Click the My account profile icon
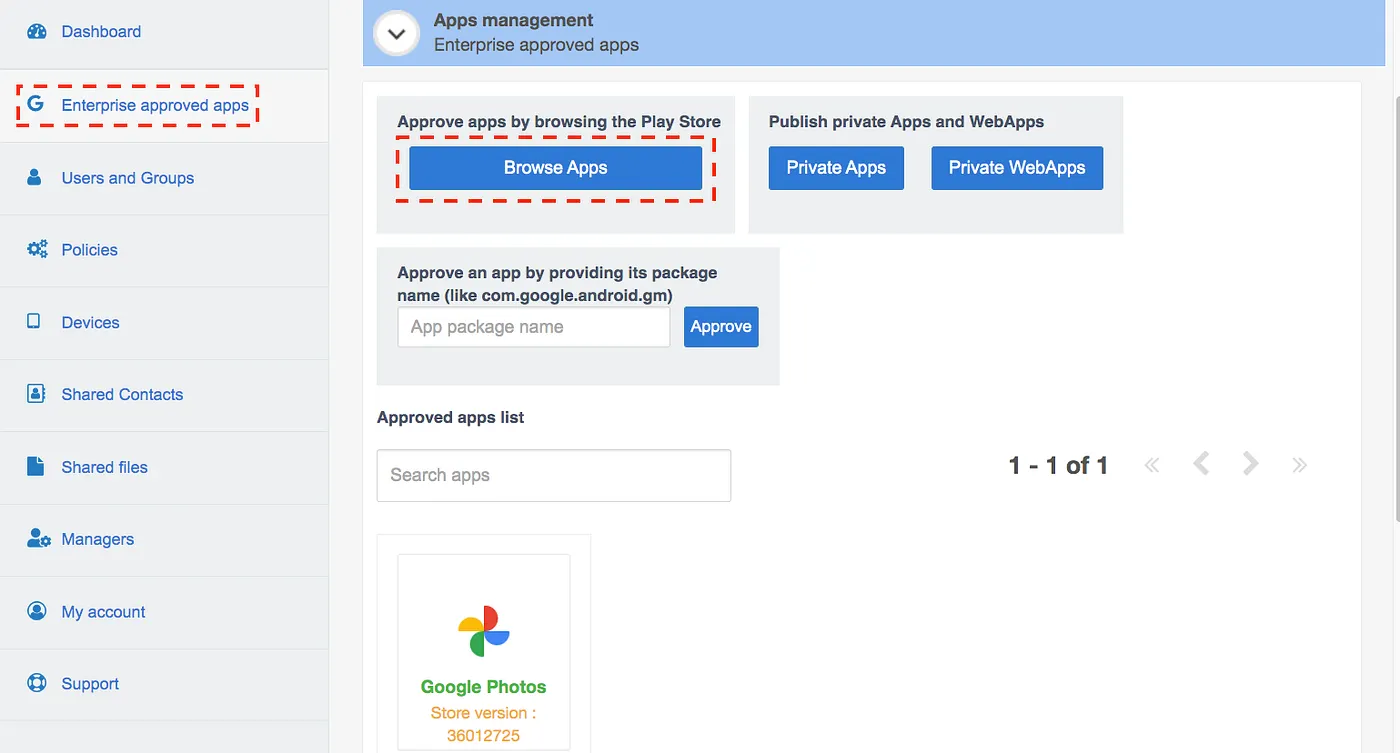The height and width of the screenshot is (753, 1400). 37,611
